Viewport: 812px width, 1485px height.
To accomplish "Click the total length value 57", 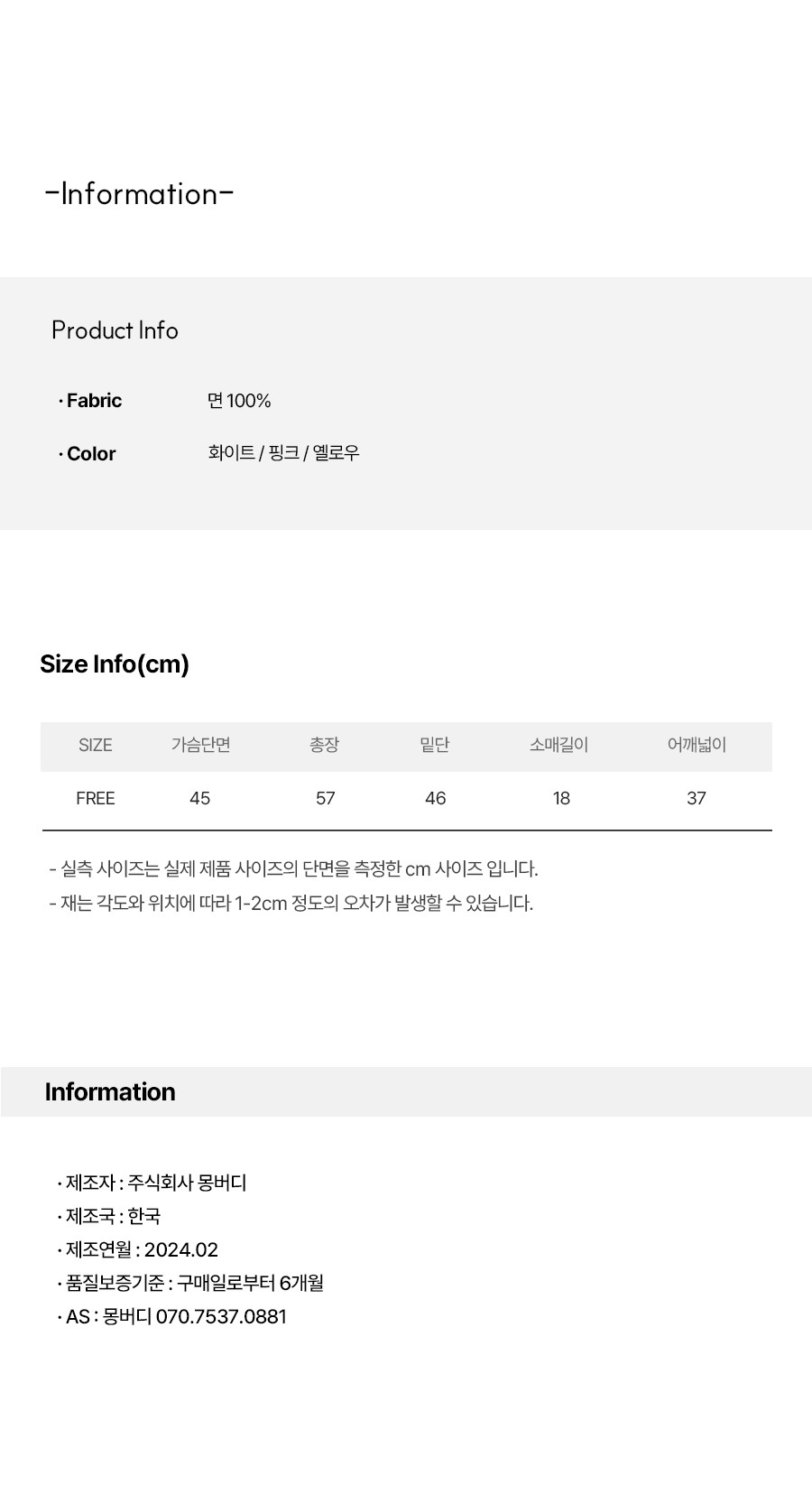I will (326, 799).
